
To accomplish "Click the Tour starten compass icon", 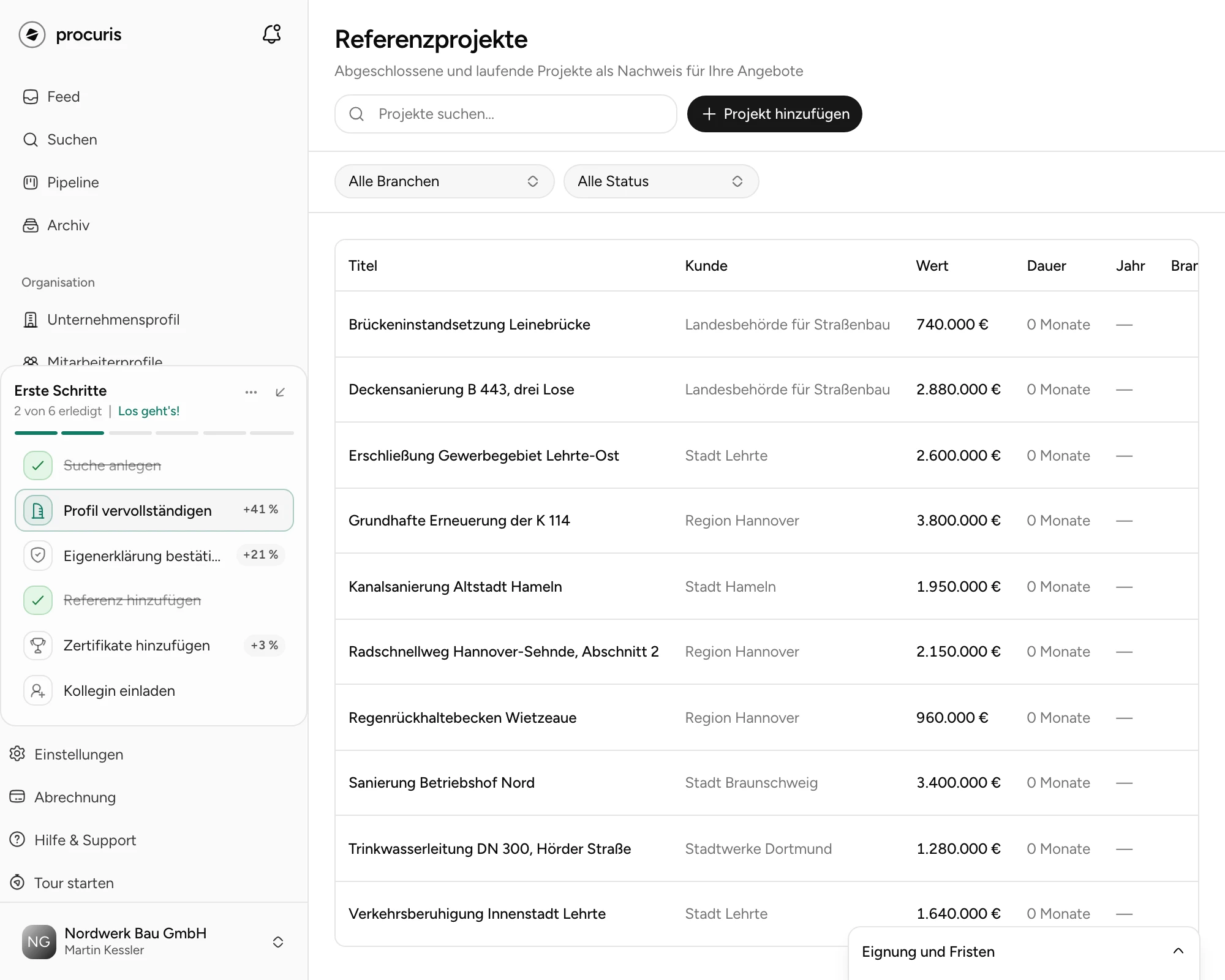I will (18, 883).
